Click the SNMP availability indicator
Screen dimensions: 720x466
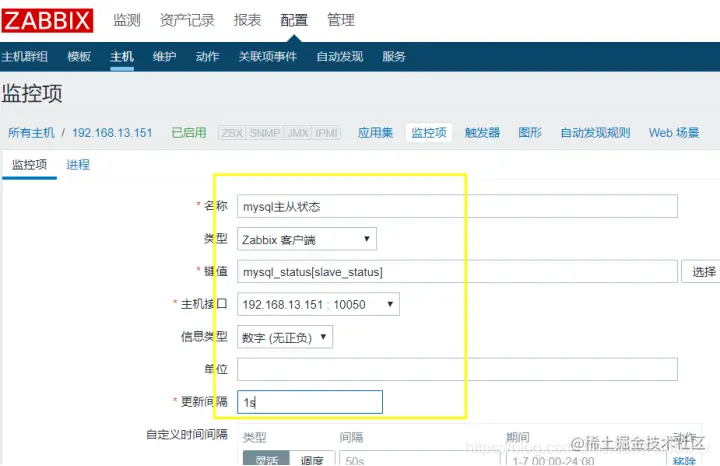(265, 133)
